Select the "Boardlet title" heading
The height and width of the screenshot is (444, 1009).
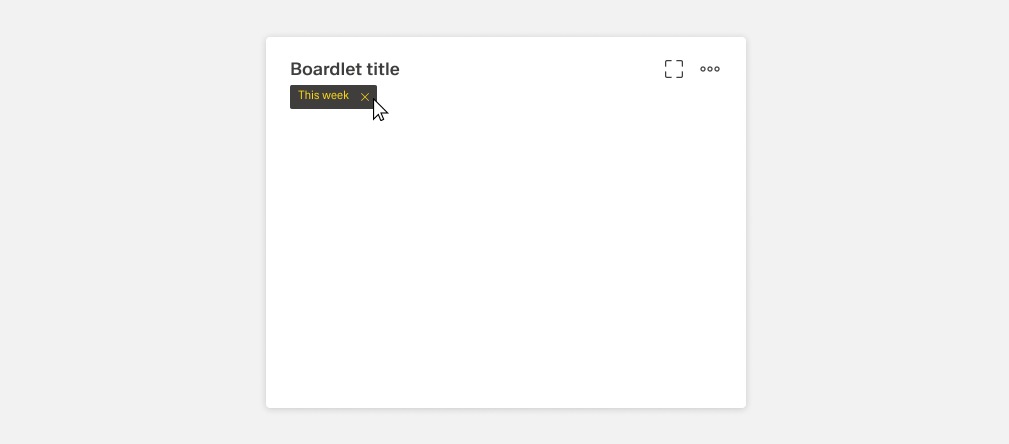click(x=345, y=69)
